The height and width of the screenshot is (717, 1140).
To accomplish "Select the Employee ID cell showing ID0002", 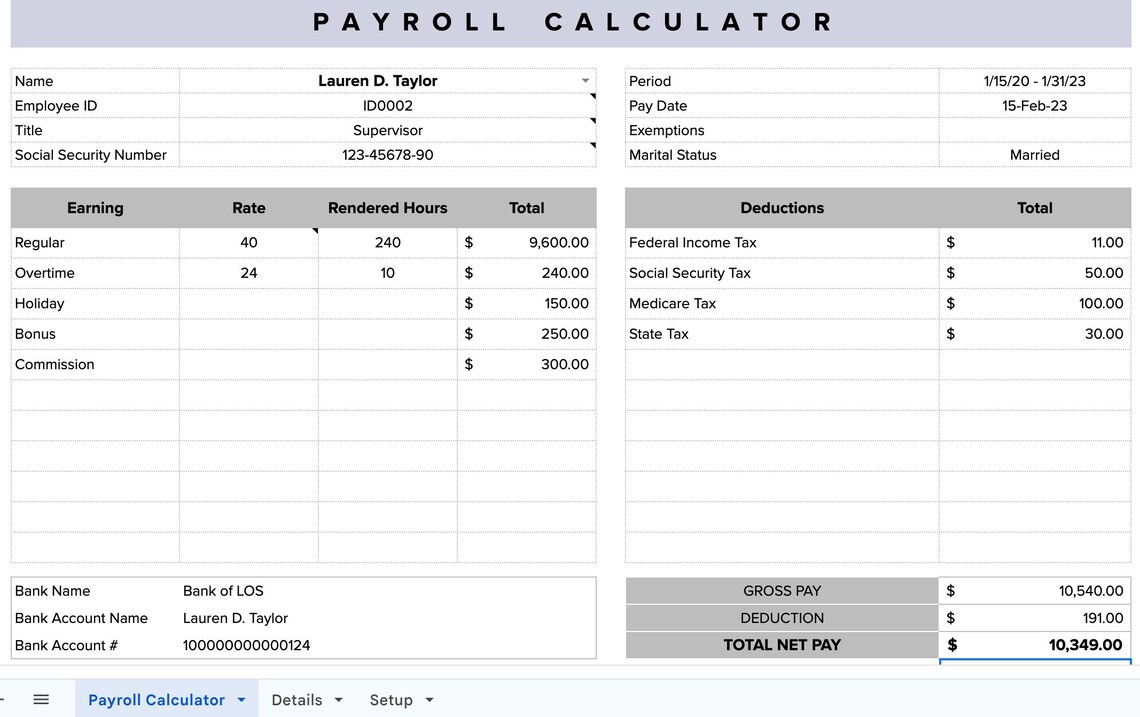I will (388, 105).
